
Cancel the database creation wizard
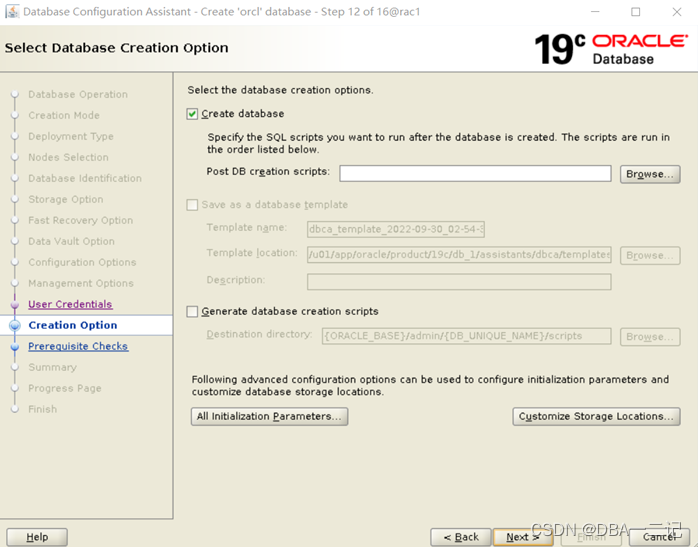pos(659,537)
